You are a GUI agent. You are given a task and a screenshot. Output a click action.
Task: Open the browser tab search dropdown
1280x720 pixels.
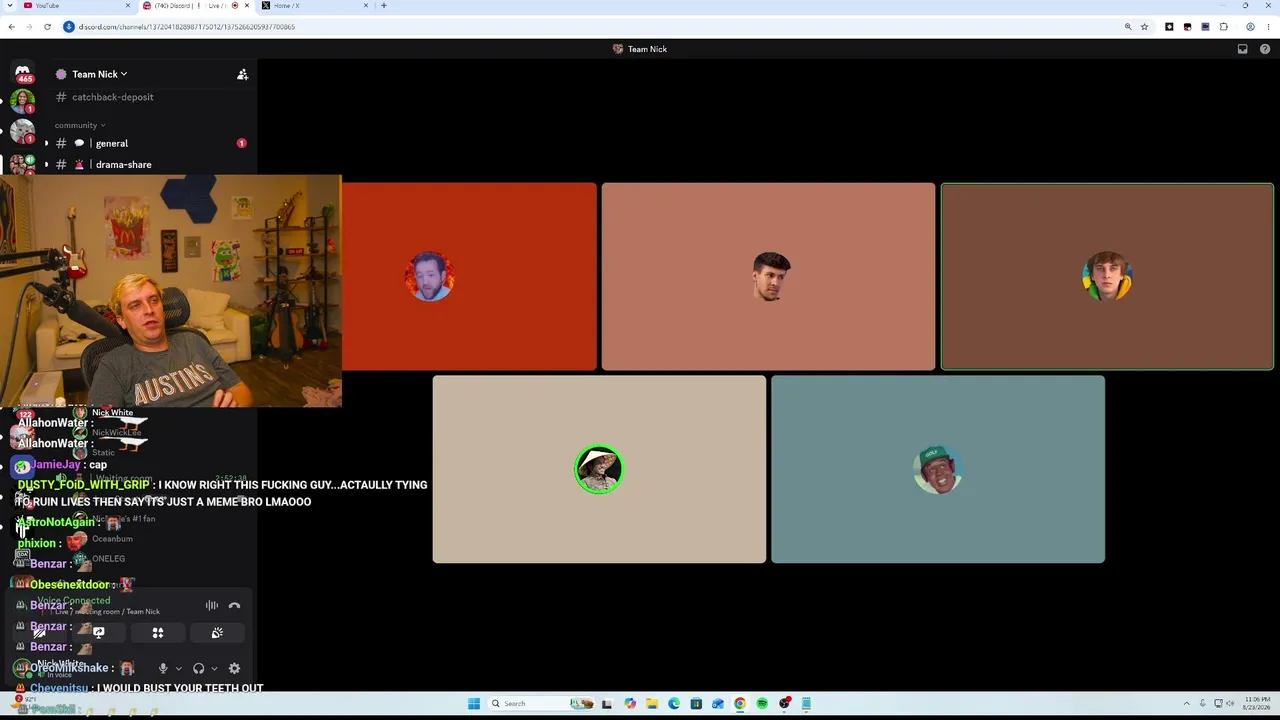10,6
